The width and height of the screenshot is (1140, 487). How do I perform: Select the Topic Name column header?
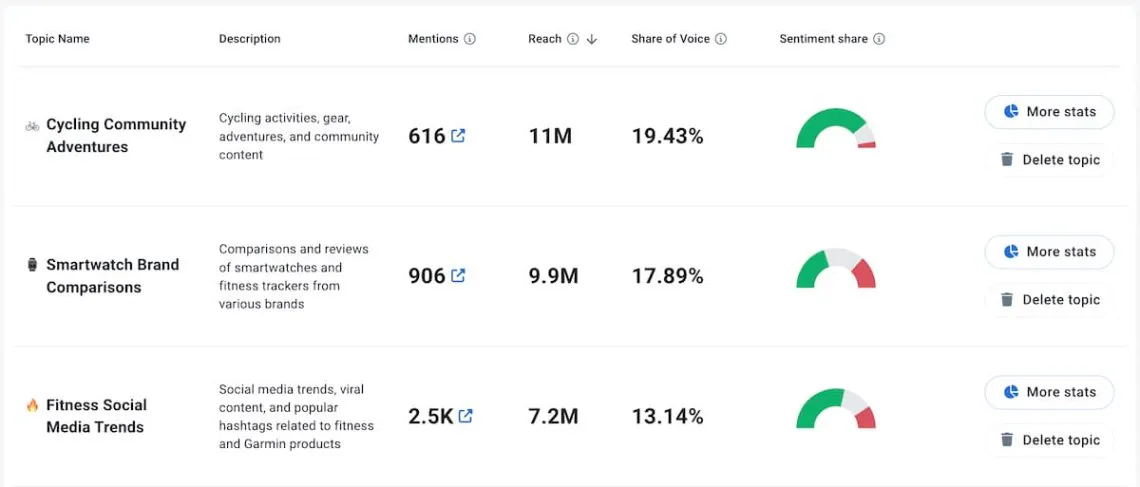(x=57, y=39)
